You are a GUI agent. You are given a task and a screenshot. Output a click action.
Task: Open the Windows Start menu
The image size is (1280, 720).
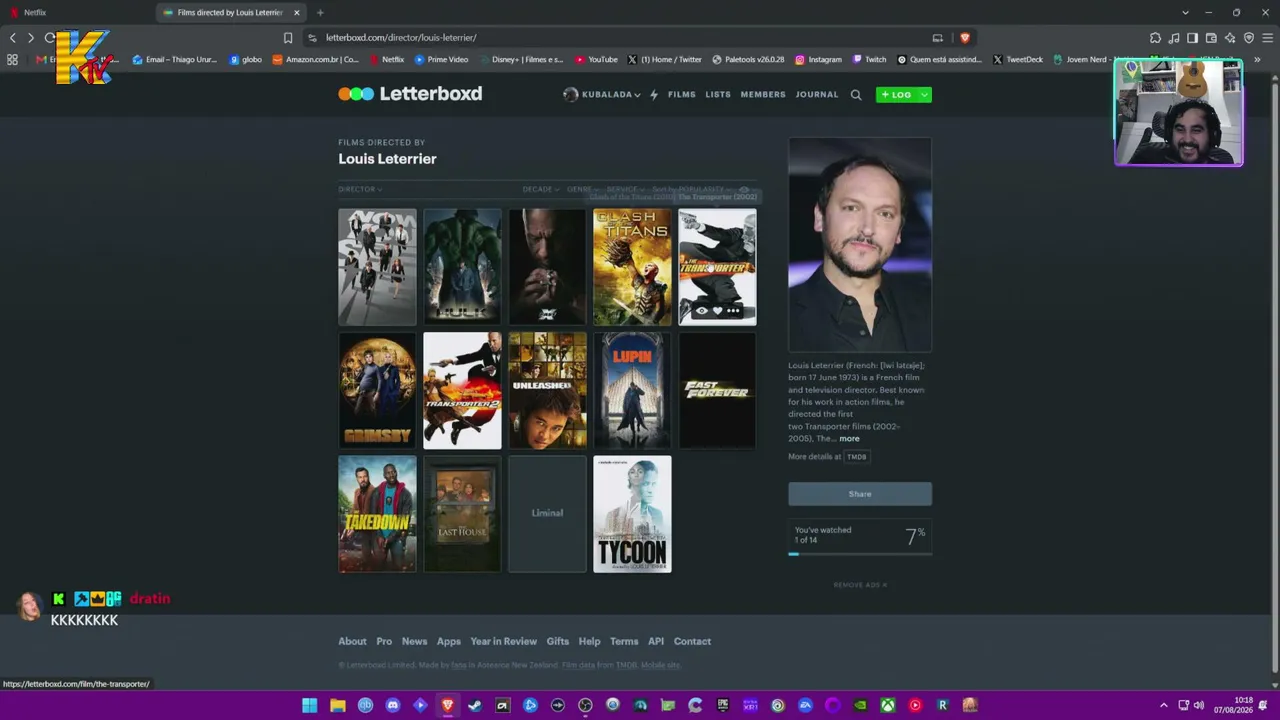tap(310, 706)
